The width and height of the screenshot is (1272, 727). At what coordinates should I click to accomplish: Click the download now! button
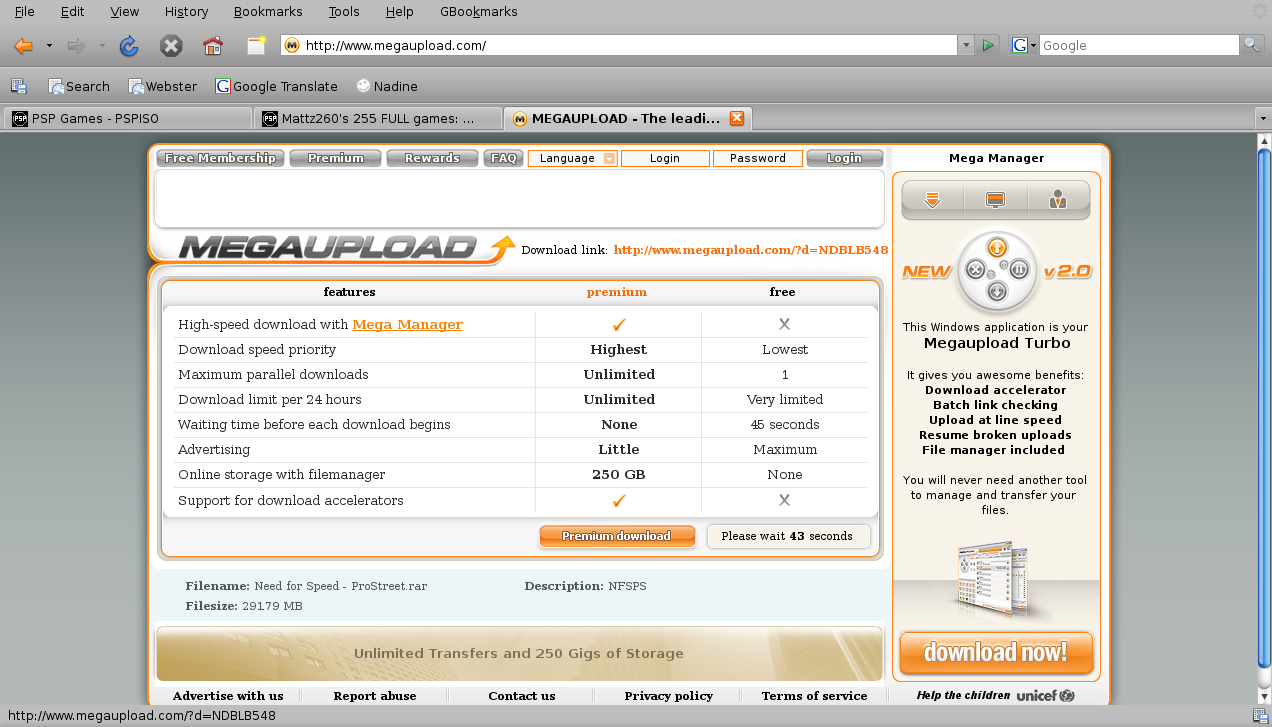996,653
